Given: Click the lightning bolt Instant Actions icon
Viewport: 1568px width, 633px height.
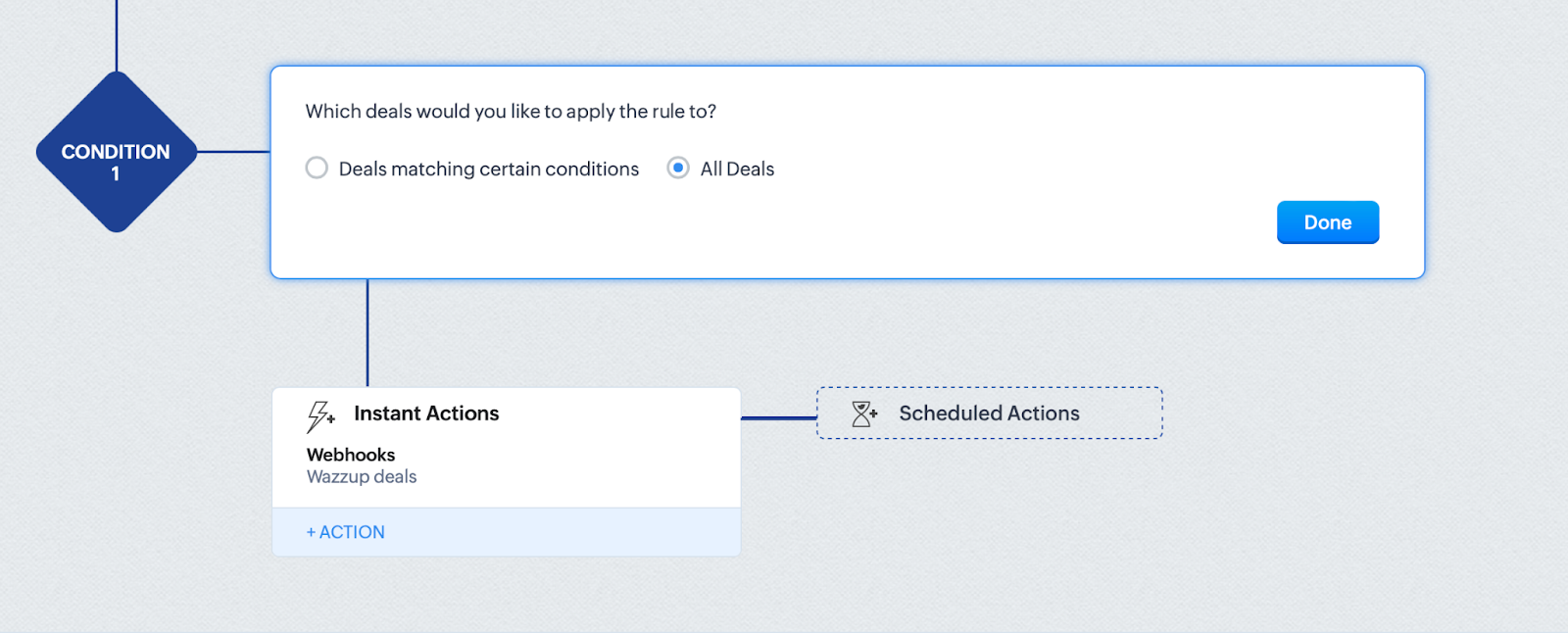Looking at the screenshot, I should (319, 415).
